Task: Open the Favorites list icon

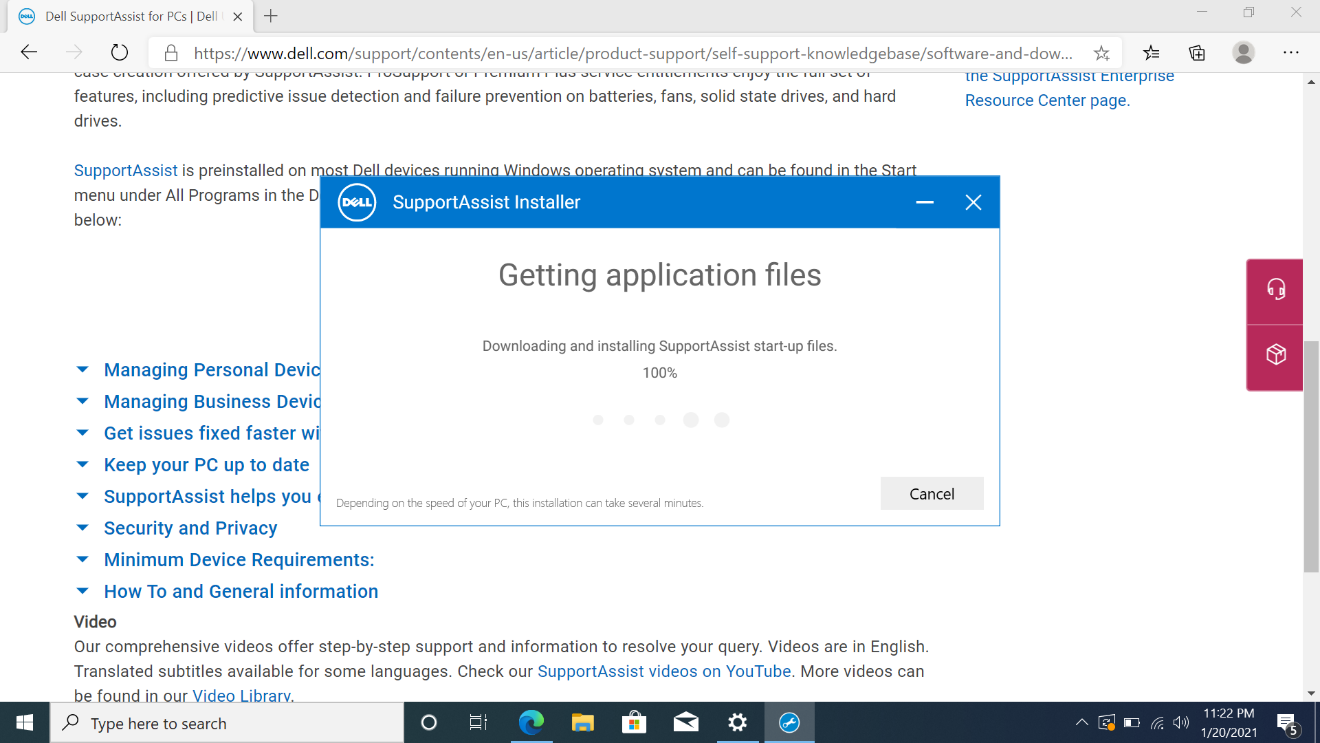Action: pyautogui.click(x=1151, y=53)
